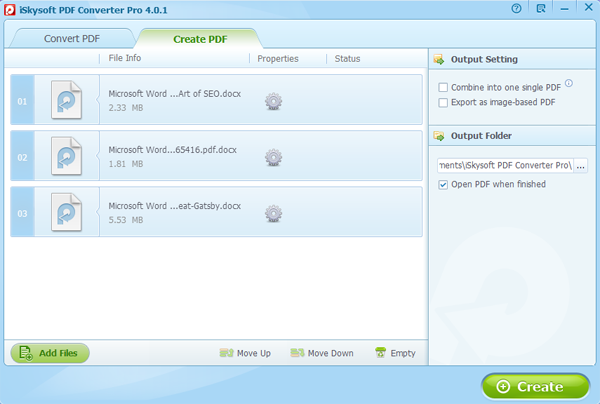The width and height of the screenshot is (600, 404).
Task: Click Move Down button
Action: coord(322,353)
